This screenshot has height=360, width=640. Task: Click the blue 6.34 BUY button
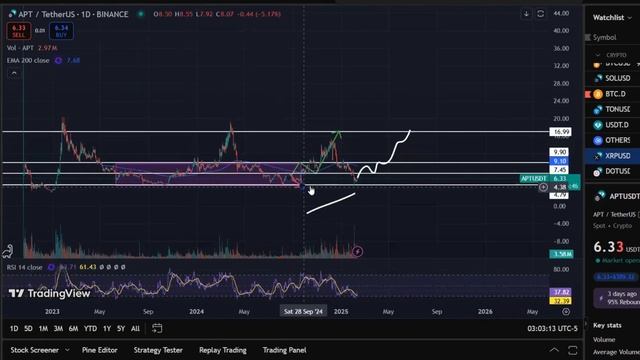tap(61, 31)
